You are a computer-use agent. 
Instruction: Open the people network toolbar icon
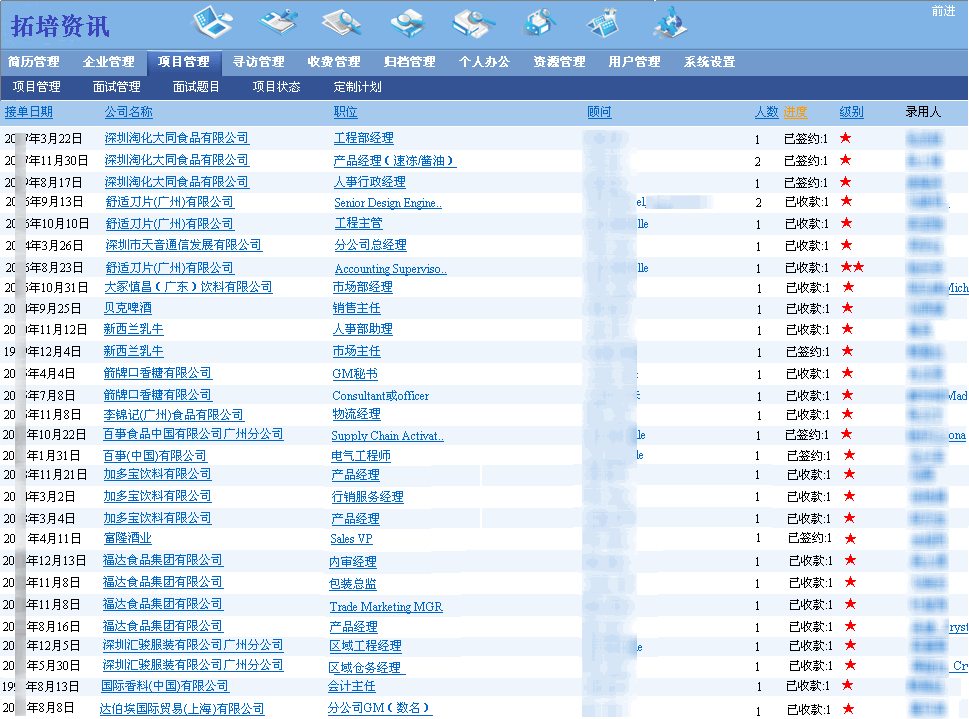[670, 22]
